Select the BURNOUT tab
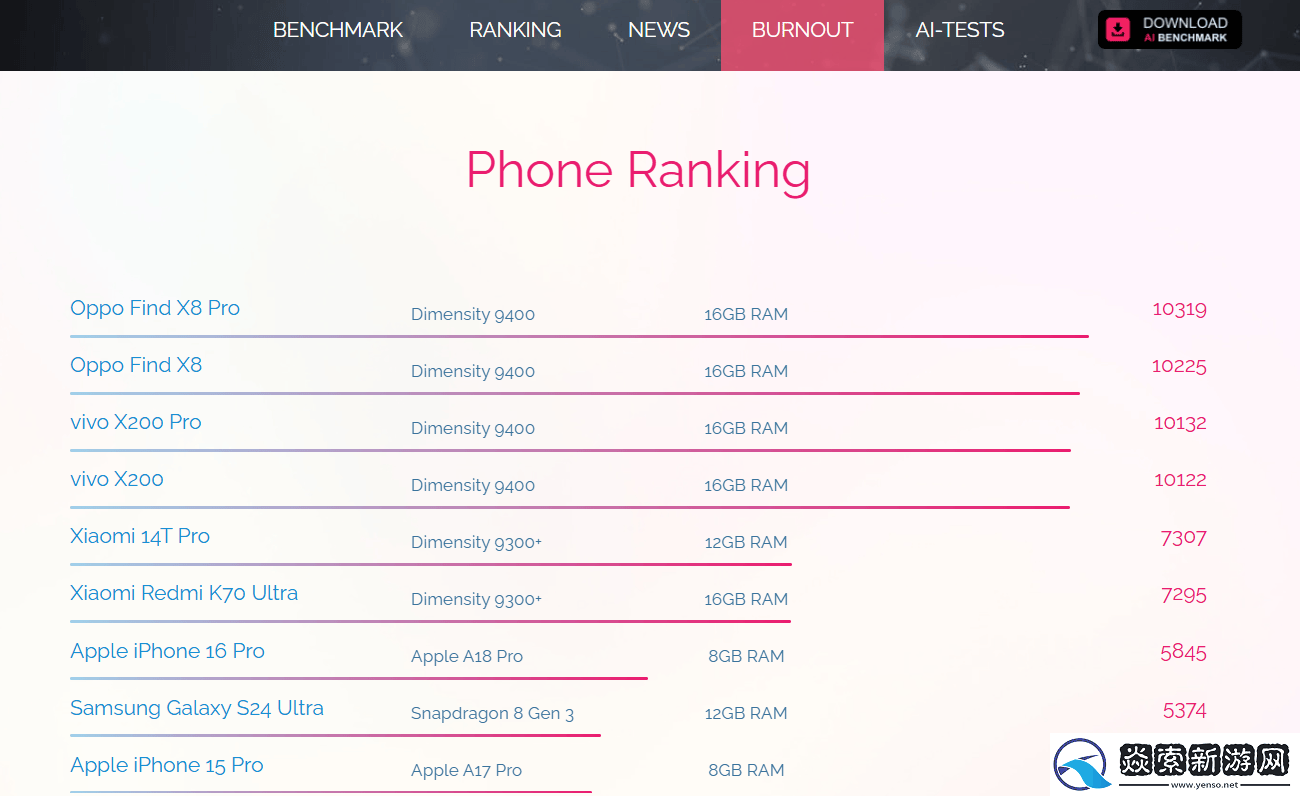 (x=802, y=30)
